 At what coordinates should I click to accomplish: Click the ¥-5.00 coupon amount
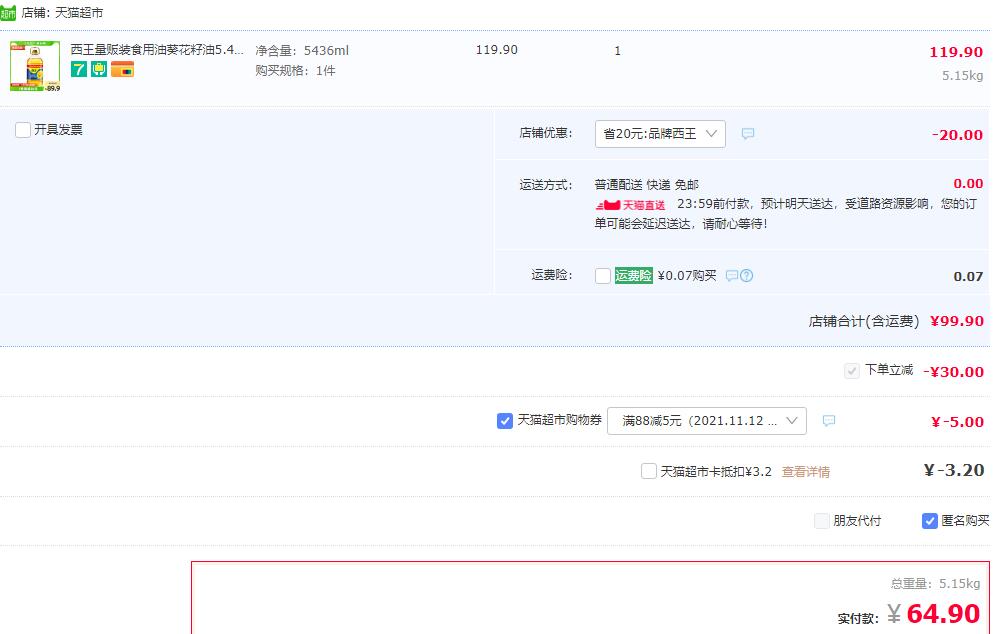pyautogui.click(x=957, y=422)
